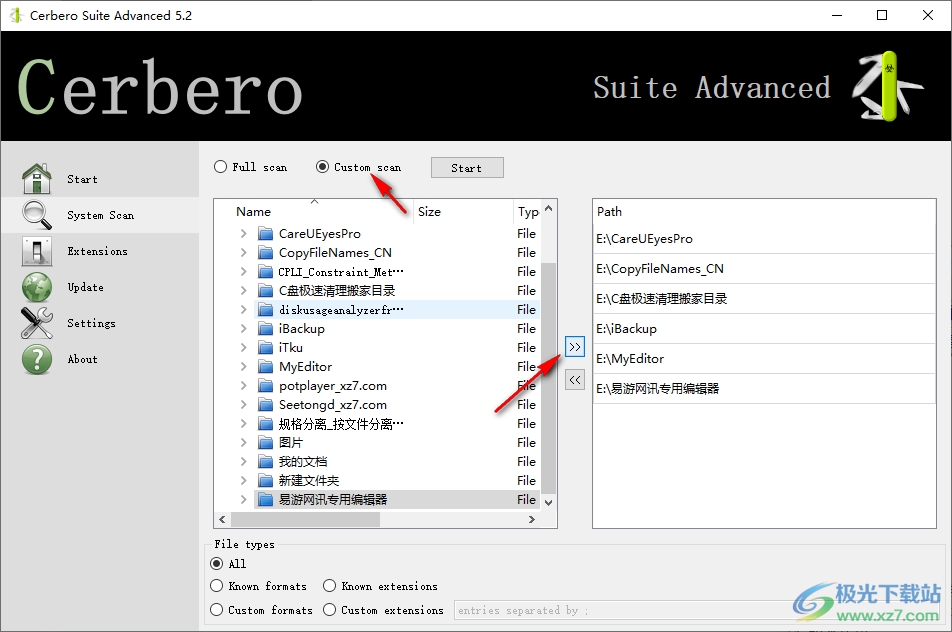
Task: Select the Custom scan radio button
Action: tap(322, 167)
